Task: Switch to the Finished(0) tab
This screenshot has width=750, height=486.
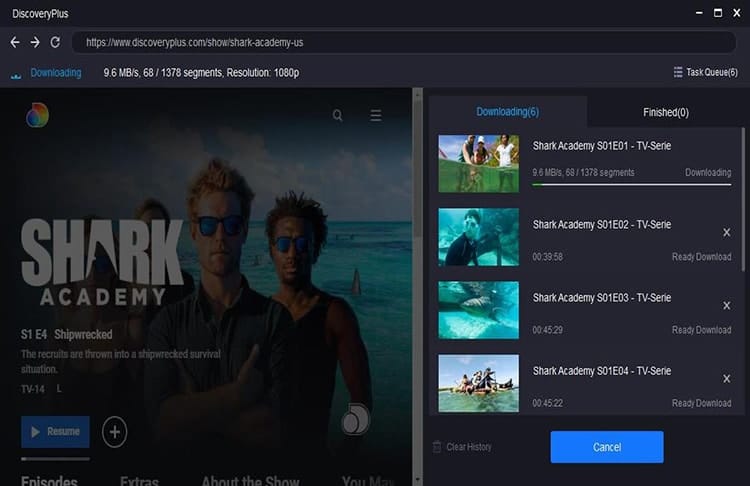Action: (665, 112)
